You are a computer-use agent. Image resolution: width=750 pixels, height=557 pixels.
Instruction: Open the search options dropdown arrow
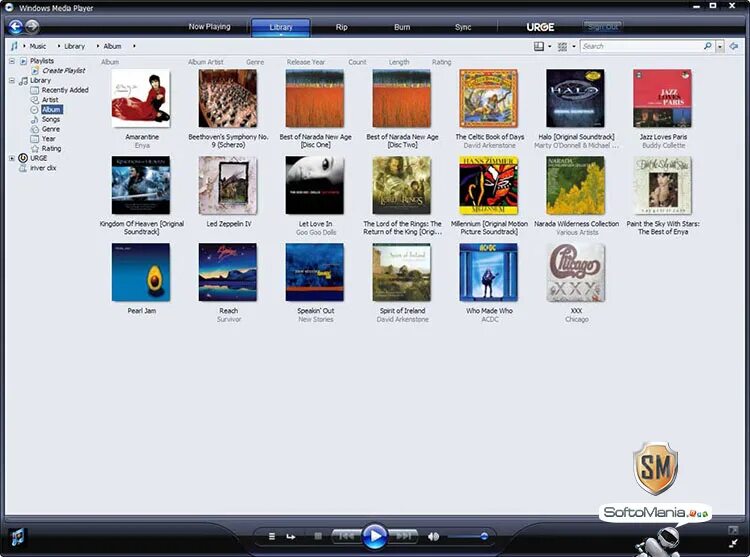pyautogui.click(x=720, y=46)
